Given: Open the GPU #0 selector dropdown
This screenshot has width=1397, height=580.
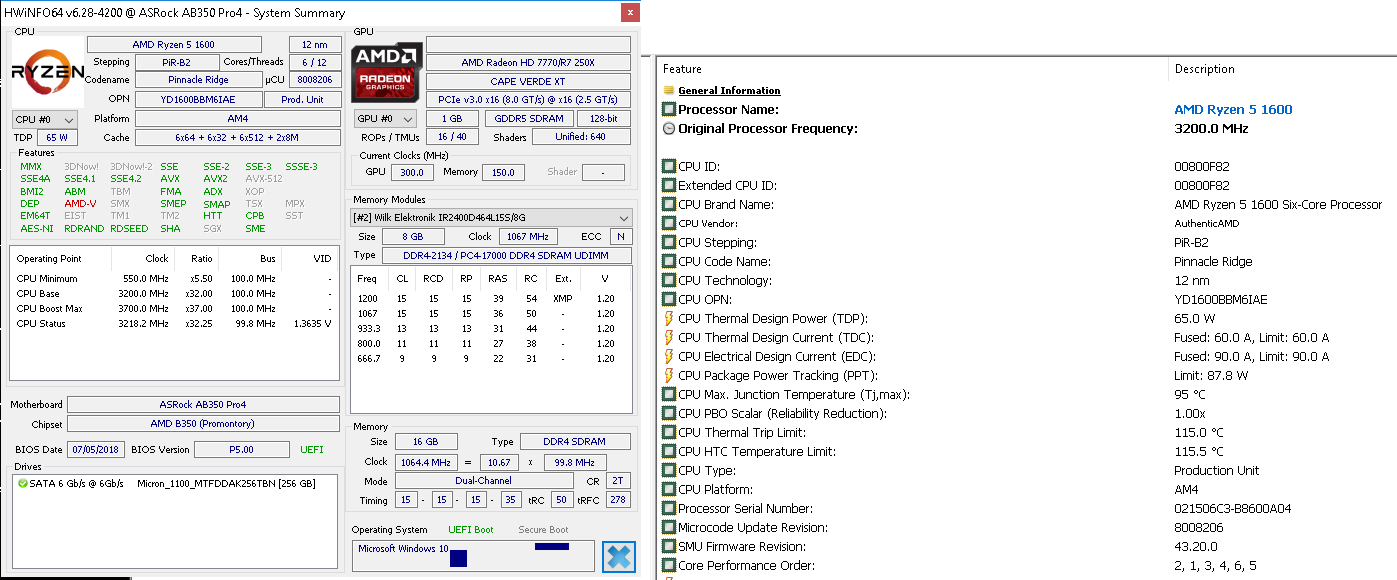Looking at the screenshot, I should coord(387,119).
